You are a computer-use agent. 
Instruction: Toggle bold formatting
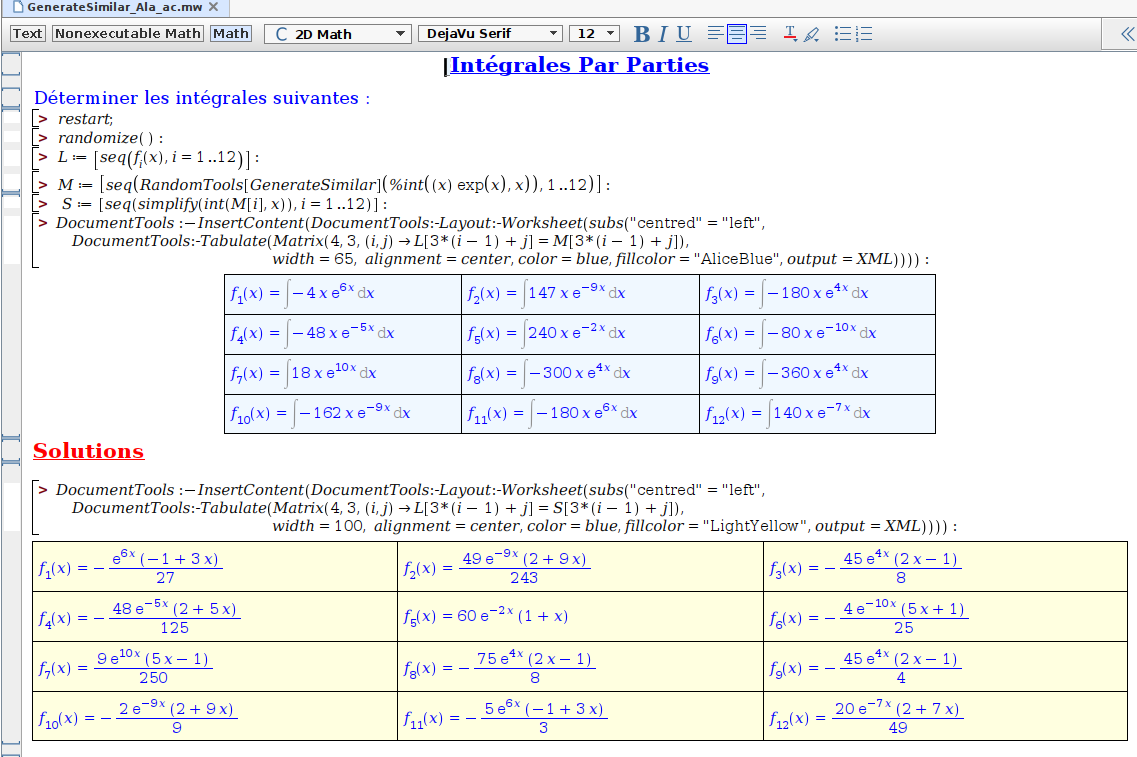coord(642,34)
